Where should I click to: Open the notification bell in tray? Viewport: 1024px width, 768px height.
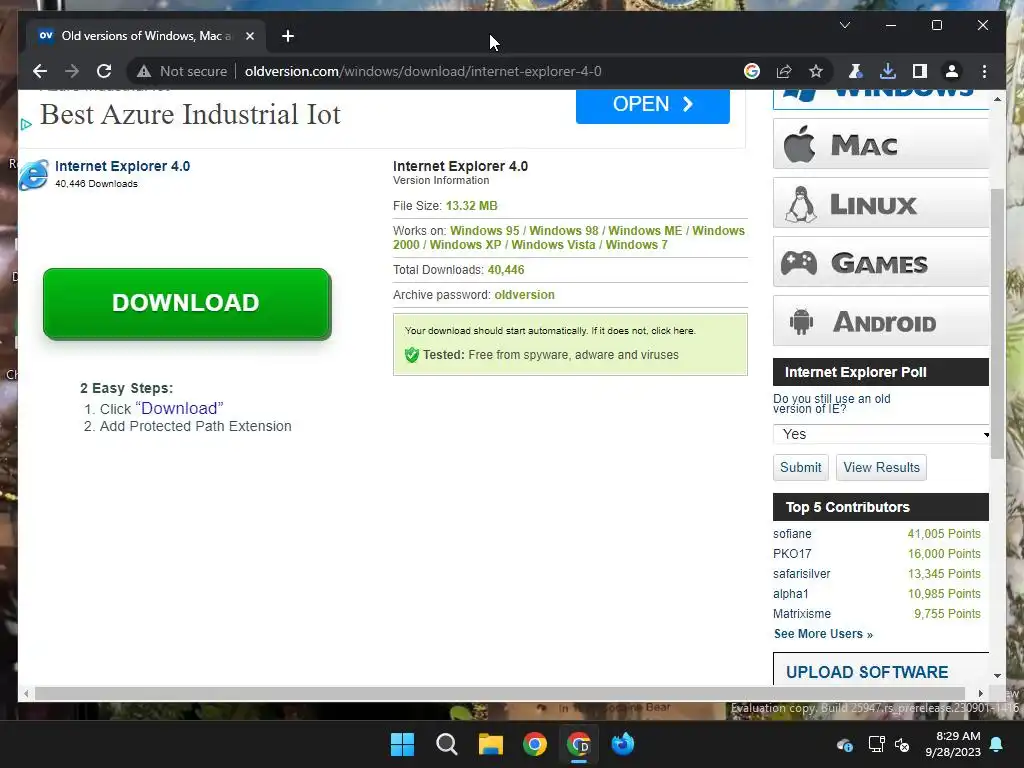[x=997, y=744]
